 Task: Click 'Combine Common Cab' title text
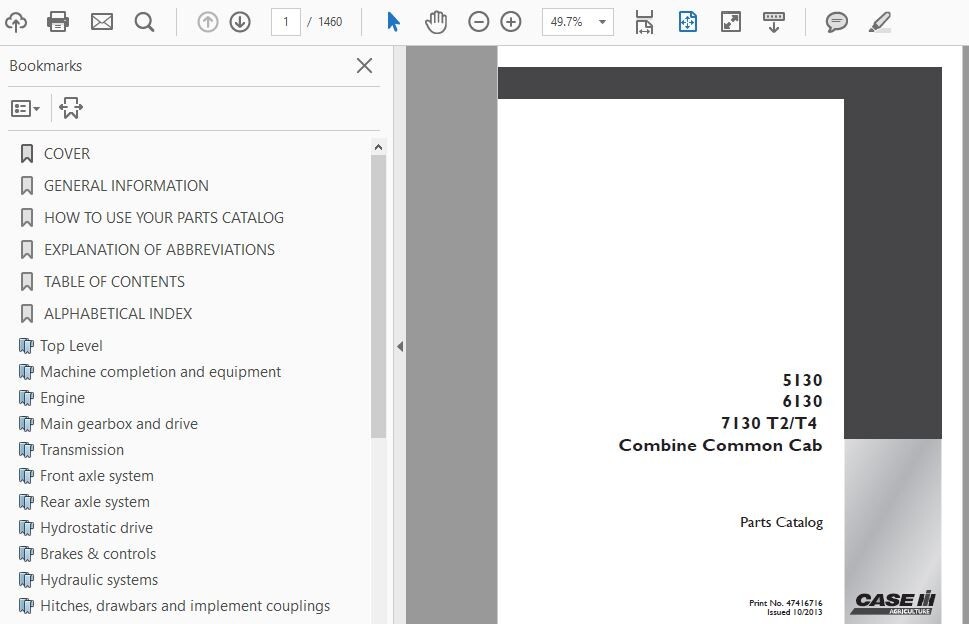pyautogui.click(x=720, y=445)
